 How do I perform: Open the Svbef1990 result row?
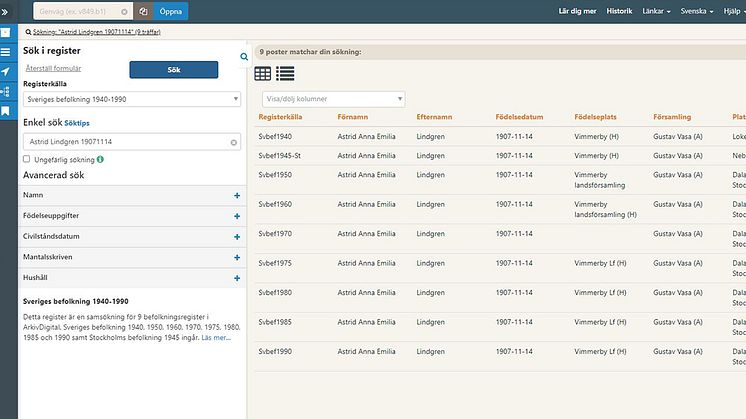[x=500, y=357]
